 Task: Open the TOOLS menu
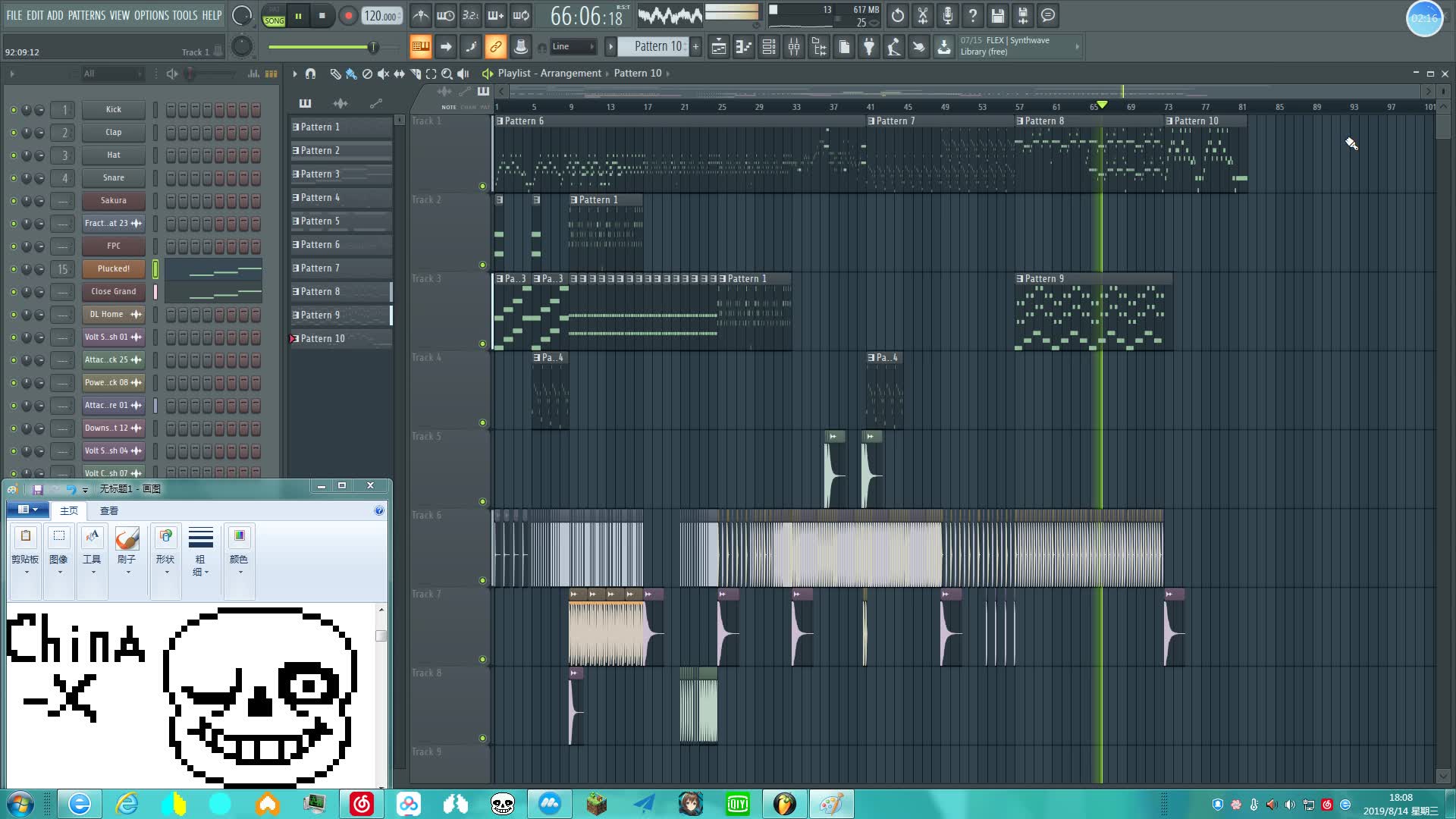184,15
